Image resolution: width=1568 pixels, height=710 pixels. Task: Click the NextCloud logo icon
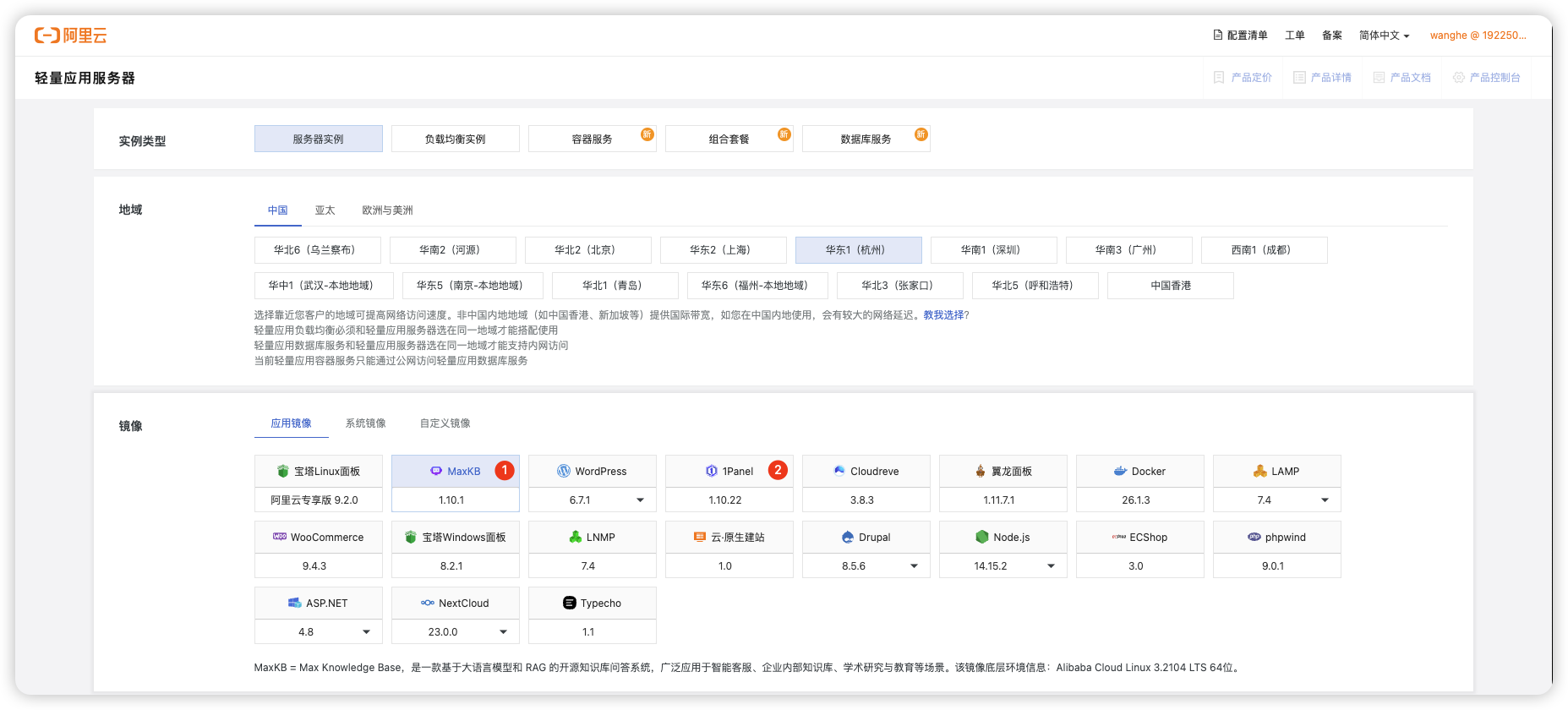(x=428, y=603)
